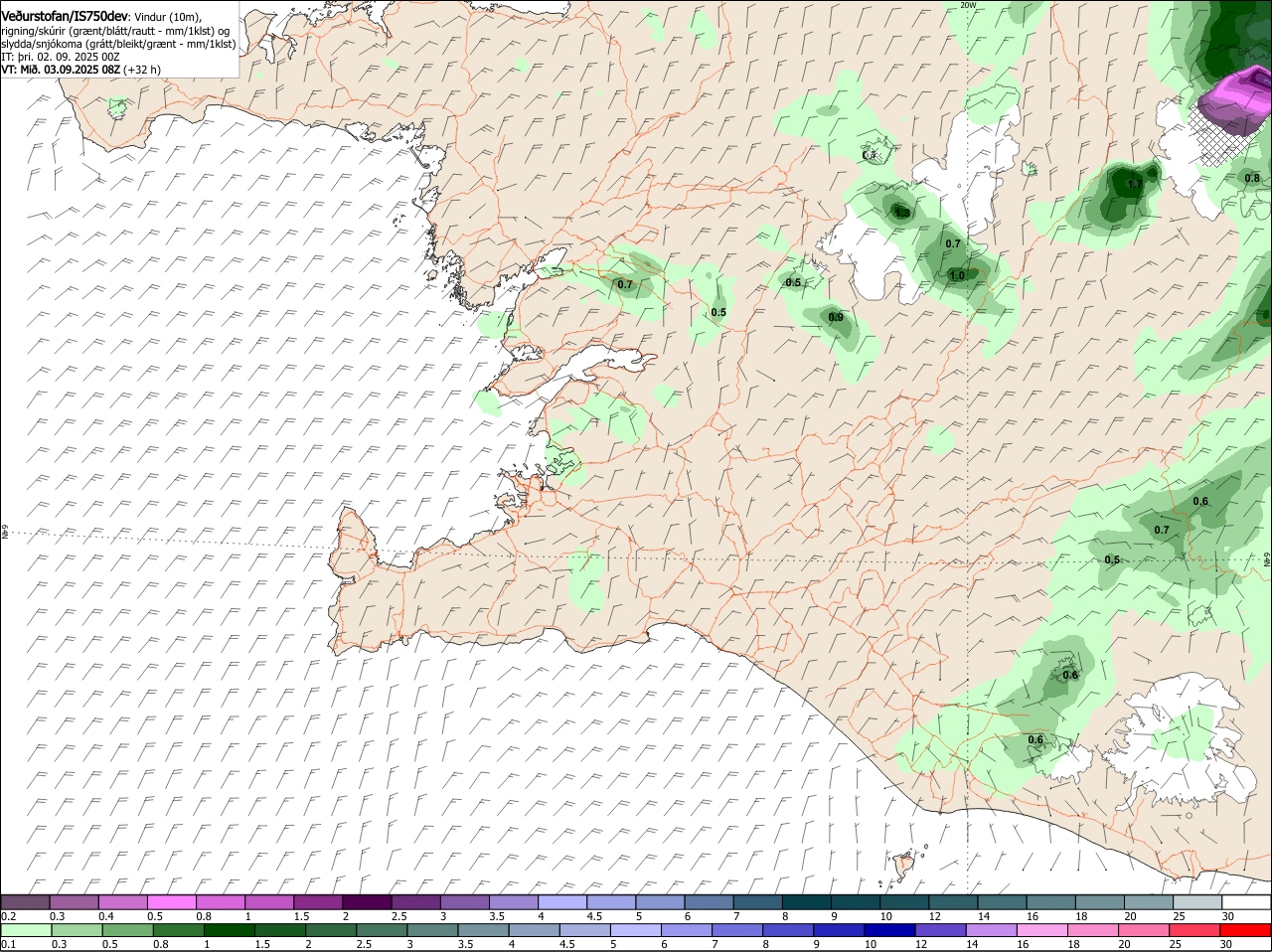This screenshot has height=952, width=1272.
Task: Click the IT: þri. 02. 09. 2025 00Z line
Action: 60,57
